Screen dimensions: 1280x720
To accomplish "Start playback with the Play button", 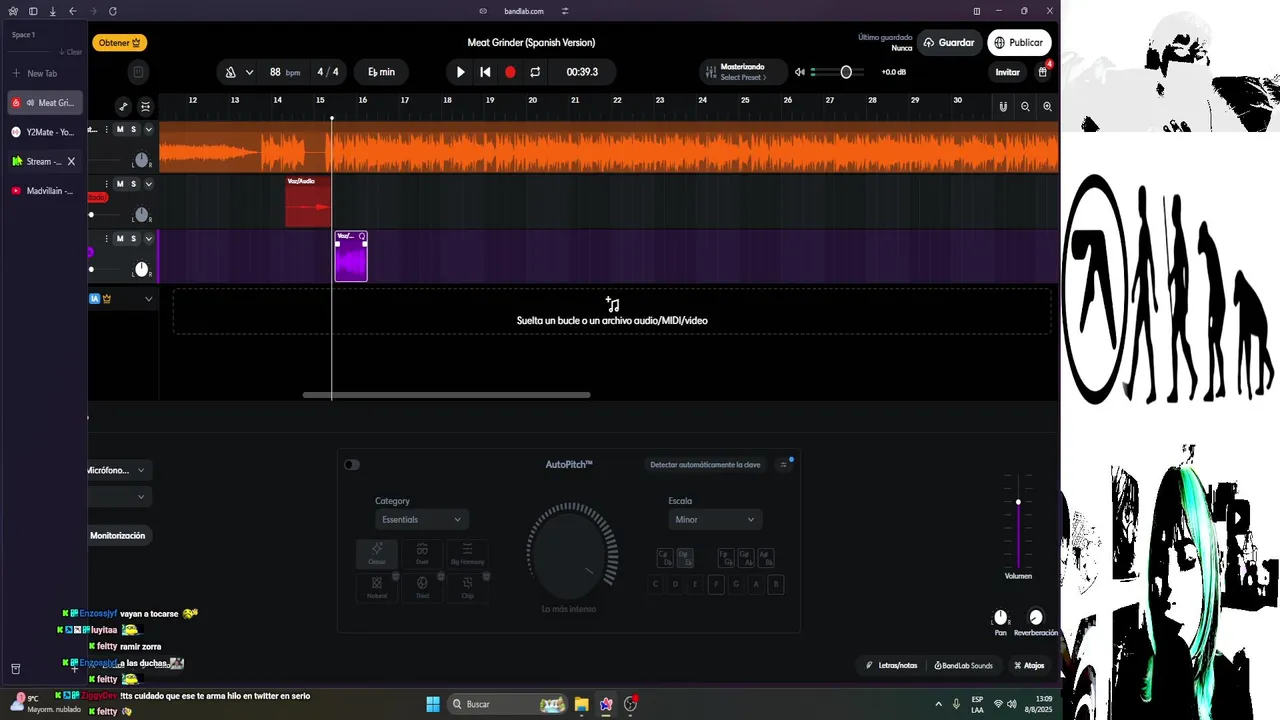I will pos(460,72).
